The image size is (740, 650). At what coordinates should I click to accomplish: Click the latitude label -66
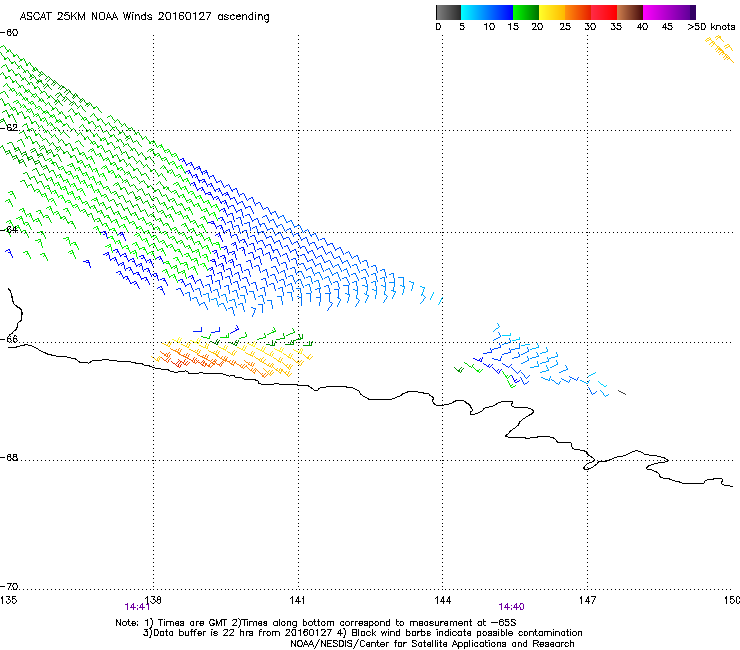(9, 339)
